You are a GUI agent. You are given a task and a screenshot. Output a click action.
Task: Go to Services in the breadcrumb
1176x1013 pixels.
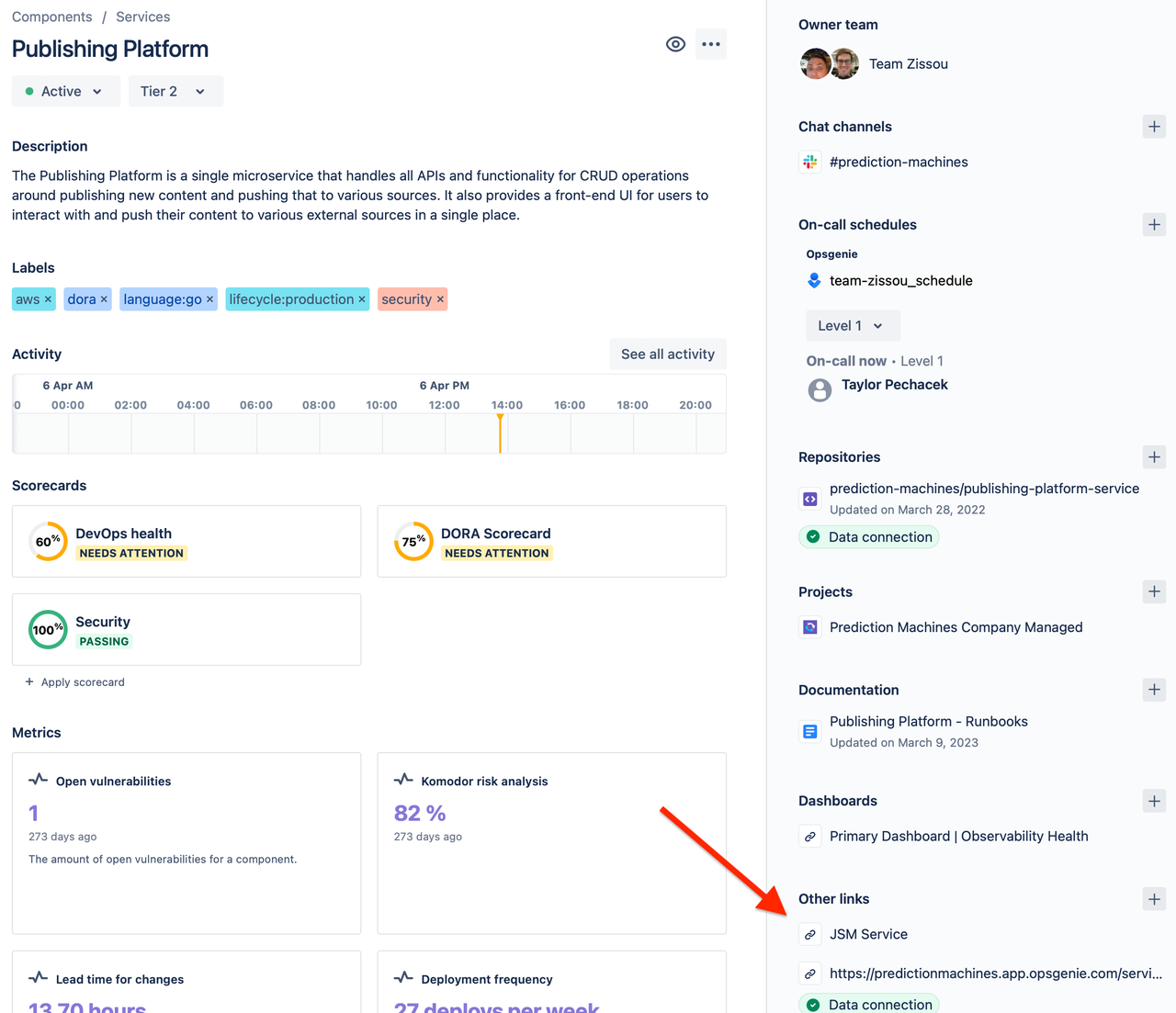[142, 17]
